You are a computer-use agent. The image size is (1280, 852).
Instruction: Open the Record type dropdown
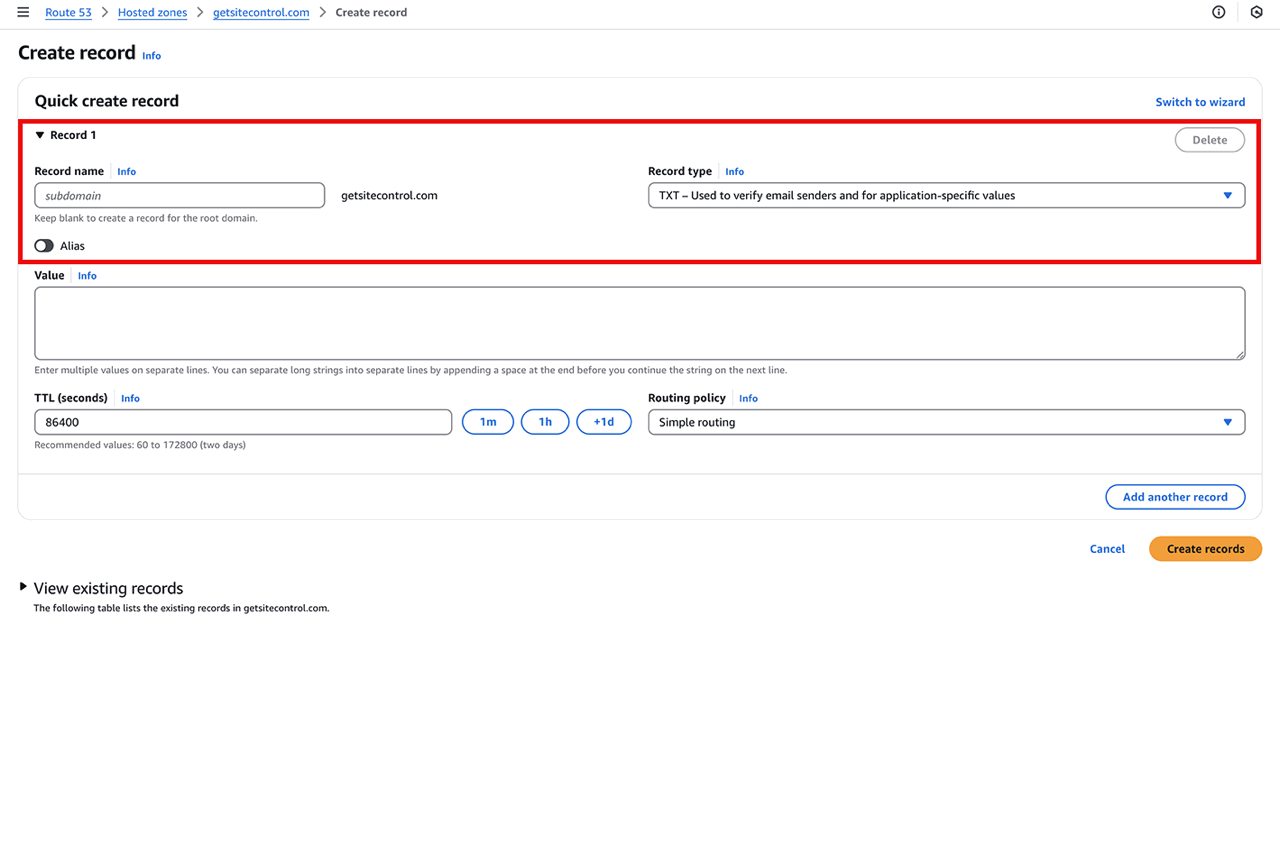946,196
